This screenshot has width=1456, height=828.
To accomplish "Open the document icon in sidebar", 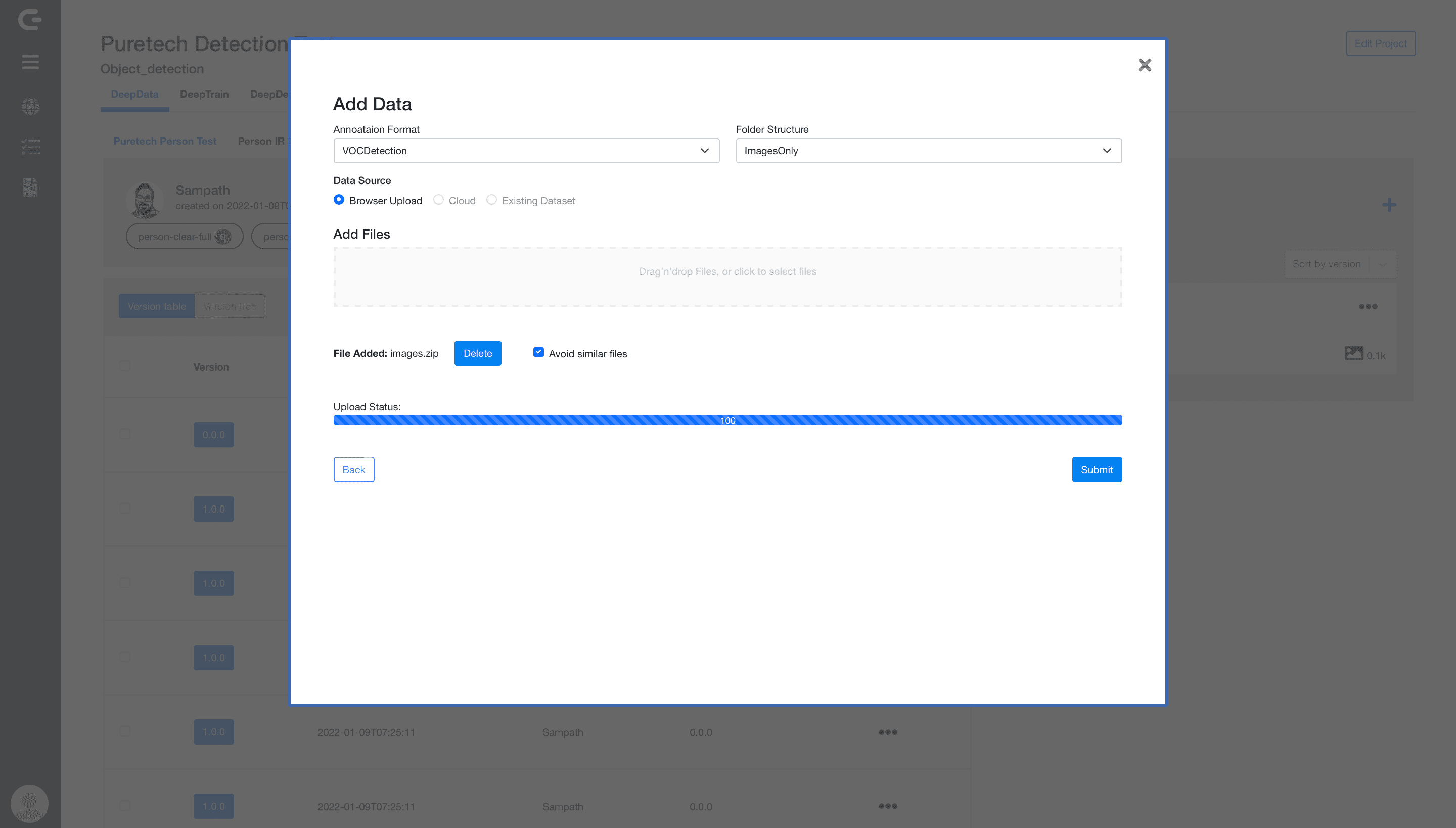I will pos(30,187).
